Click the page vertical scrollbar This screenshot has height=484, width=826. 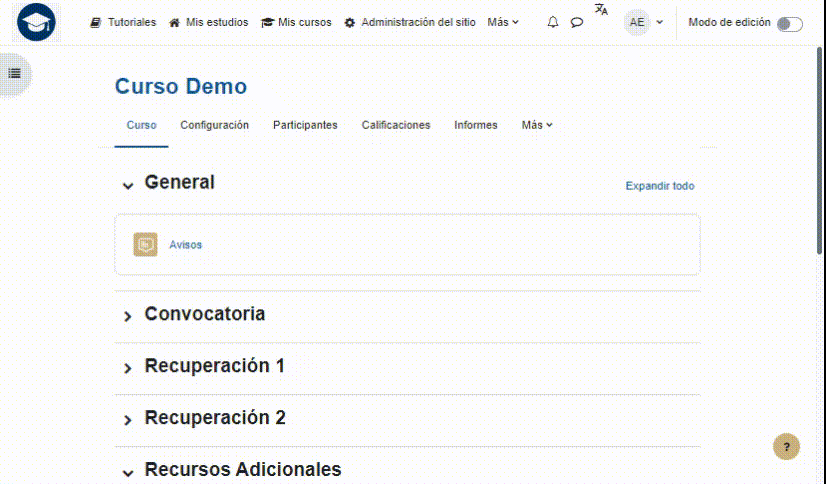coord(820,150)
